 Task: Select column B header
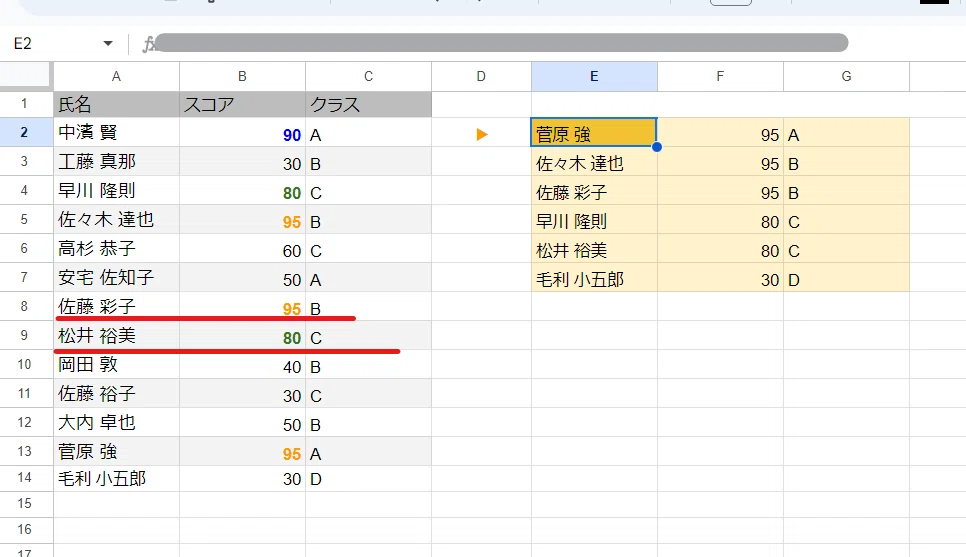(242, 76)
